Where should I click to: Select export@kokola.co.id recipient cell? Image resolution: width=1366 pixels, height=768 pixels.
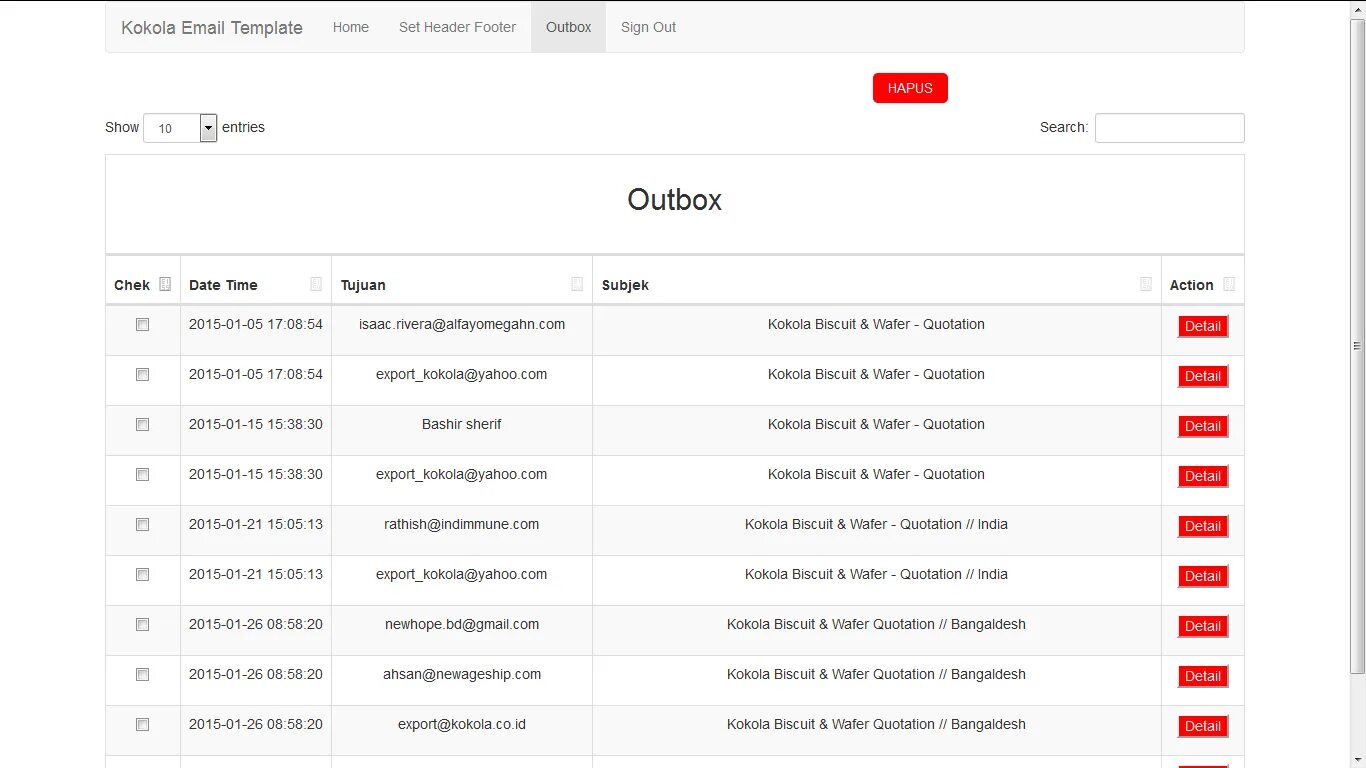tap(462, 730)
